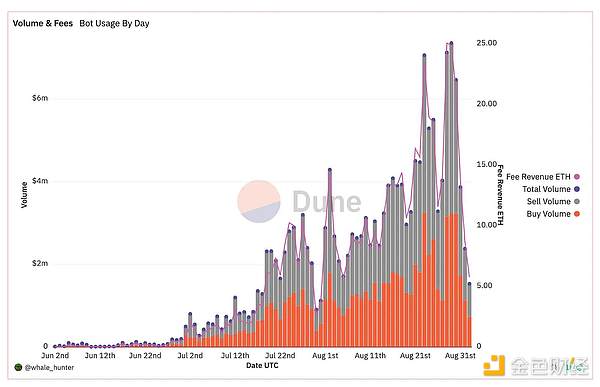Click the Bot Usage By Day subtitle

pos(114,23)
